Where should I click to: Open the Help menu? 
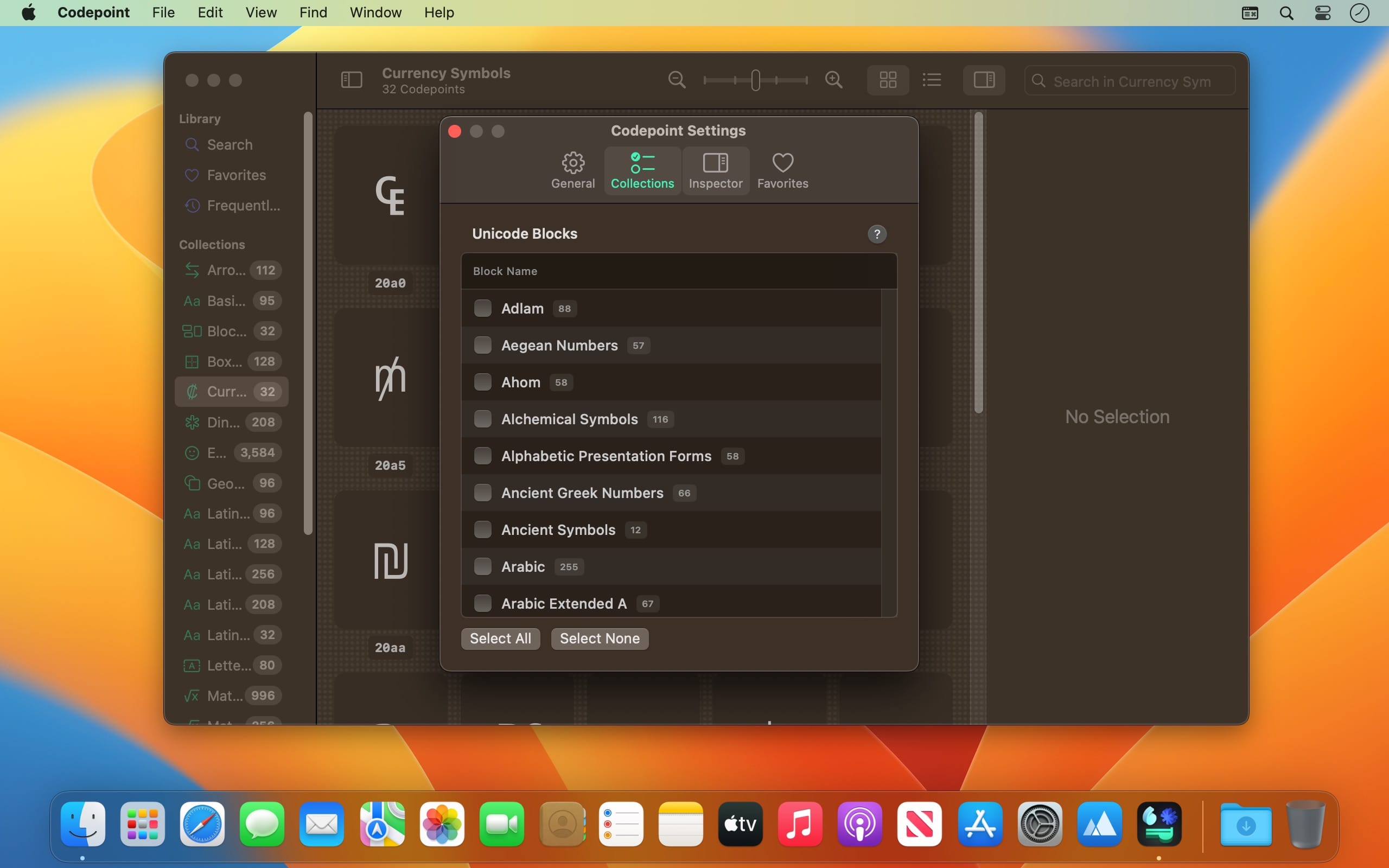[439, 12]
